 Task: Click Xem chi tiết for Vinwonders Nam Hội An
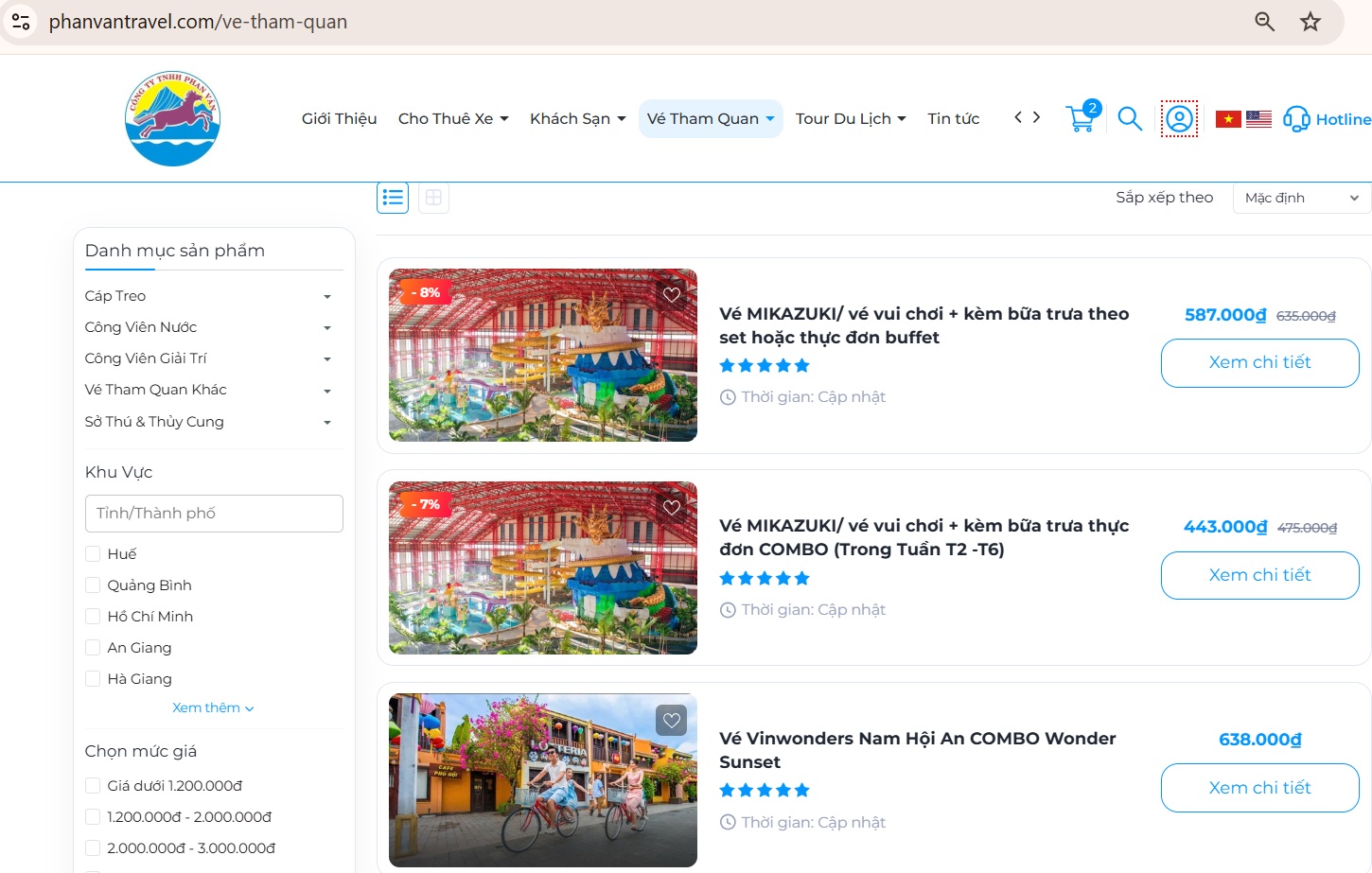(1259, 787)
